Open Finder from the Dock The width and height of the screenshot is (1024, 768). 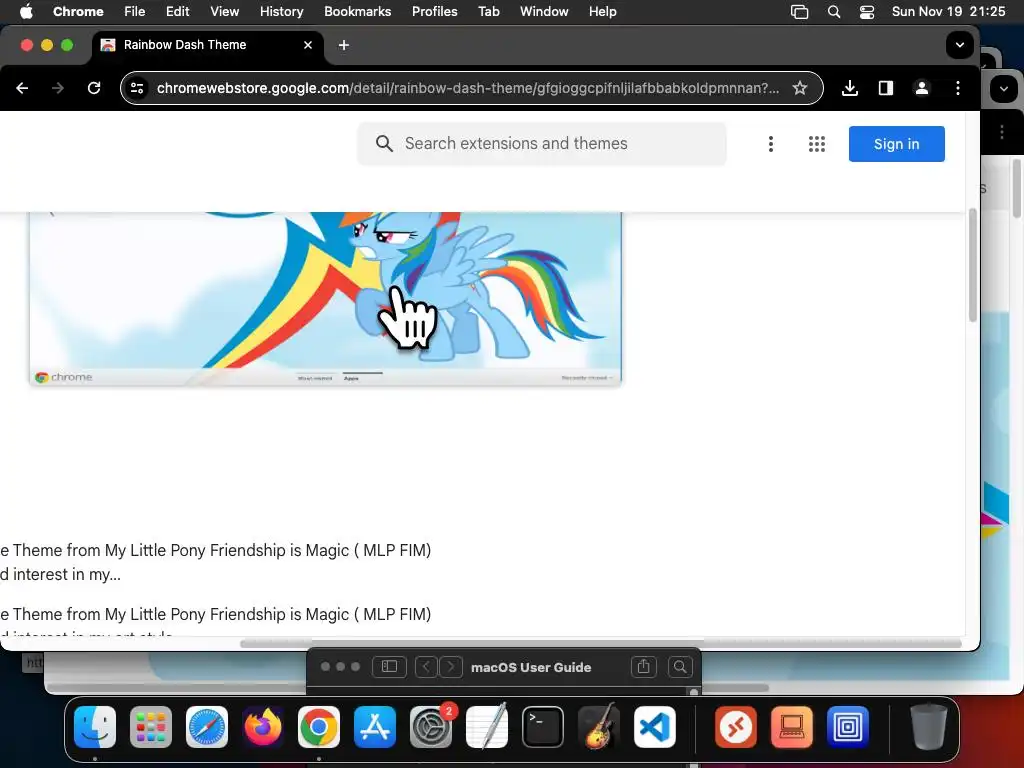[x=95, y=727]
